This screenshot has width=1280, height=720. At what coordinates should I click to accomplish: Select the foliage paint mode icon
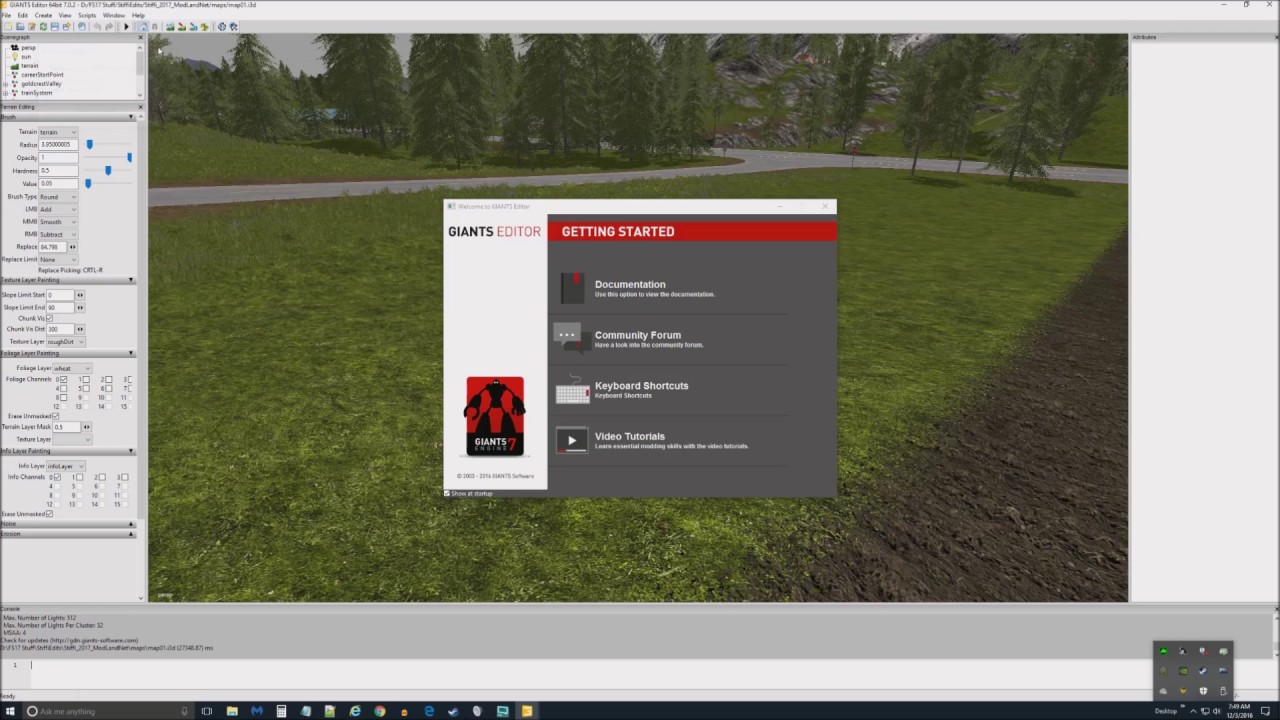coord(205,26)
